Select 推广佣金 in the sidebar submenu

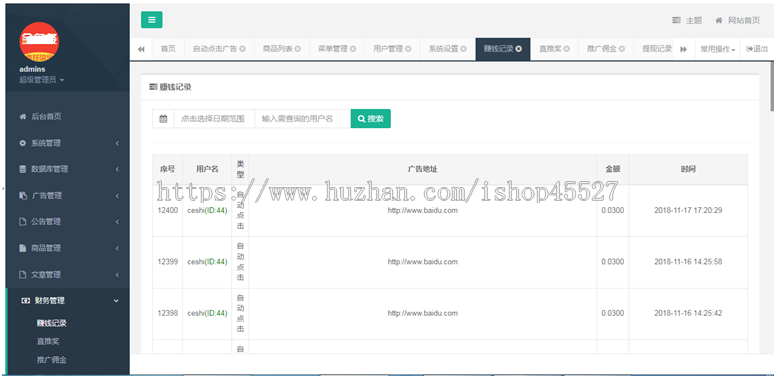click(51, 360)
